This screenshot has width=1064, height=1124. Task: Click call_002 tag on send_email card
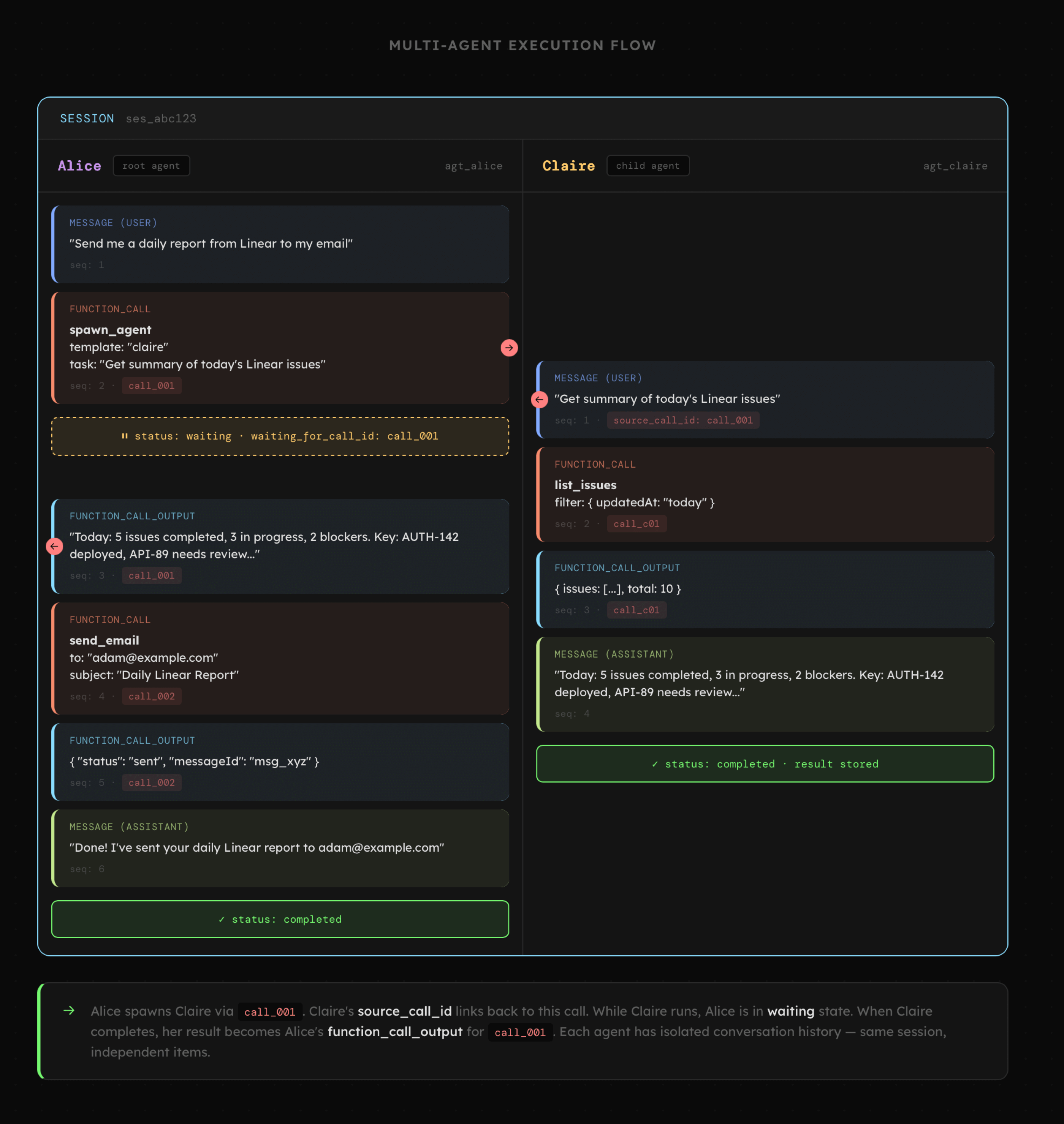[152, 696]
